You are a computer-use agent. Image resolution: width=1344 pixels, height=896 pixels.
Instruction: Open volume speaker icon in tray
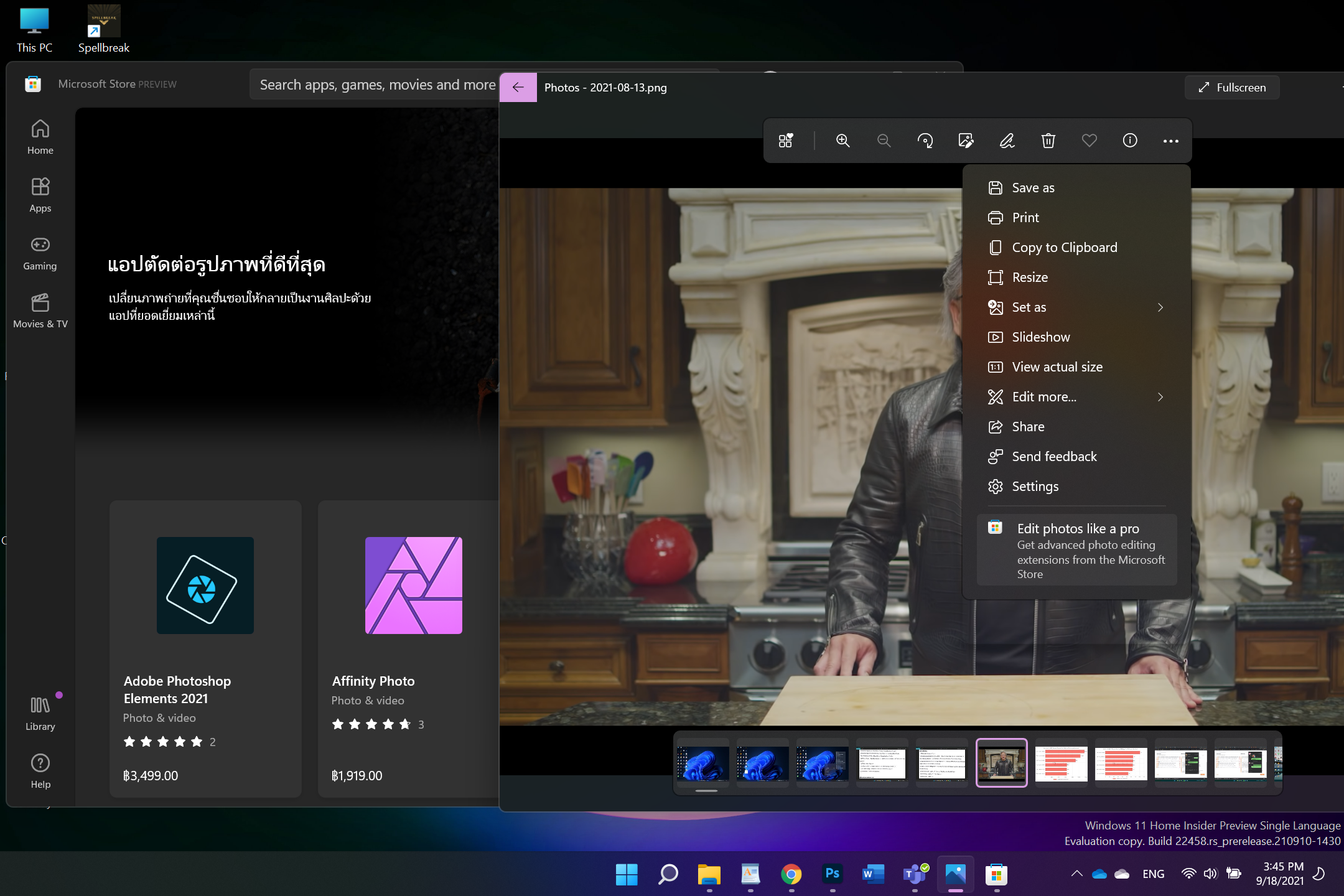pyautogui.click(x=1210, y=874)
